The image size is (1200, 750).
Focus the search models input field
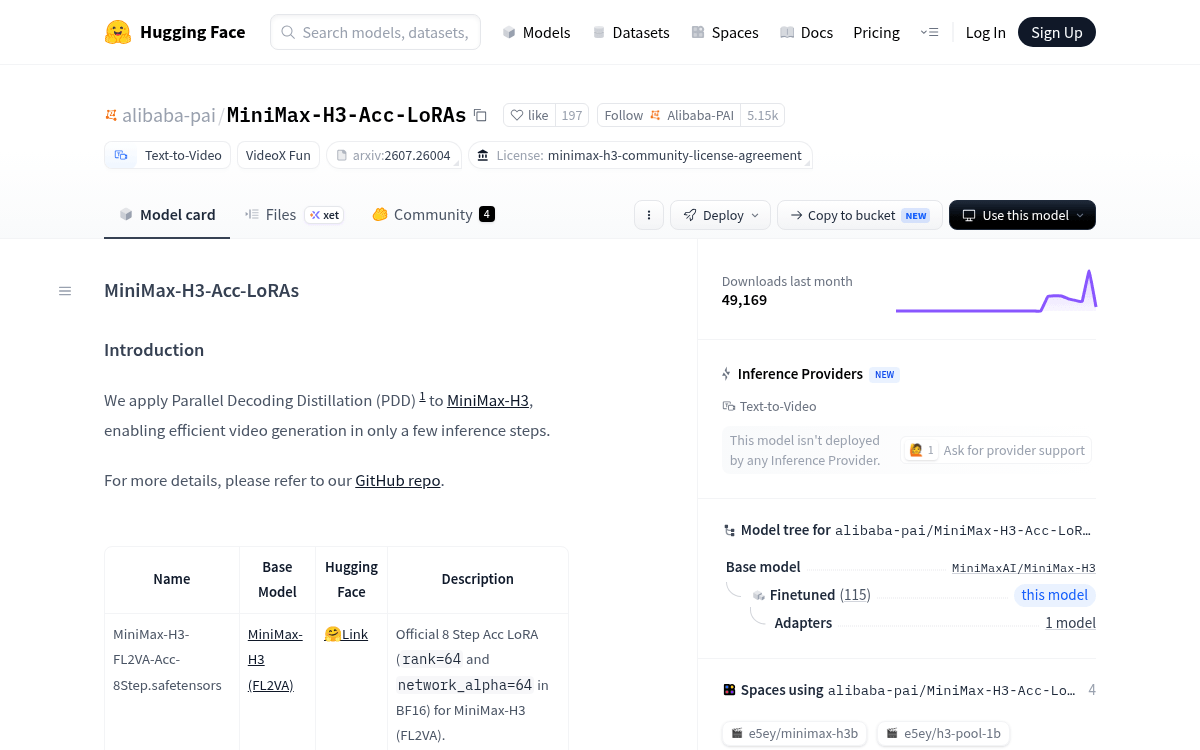[375, 32]
